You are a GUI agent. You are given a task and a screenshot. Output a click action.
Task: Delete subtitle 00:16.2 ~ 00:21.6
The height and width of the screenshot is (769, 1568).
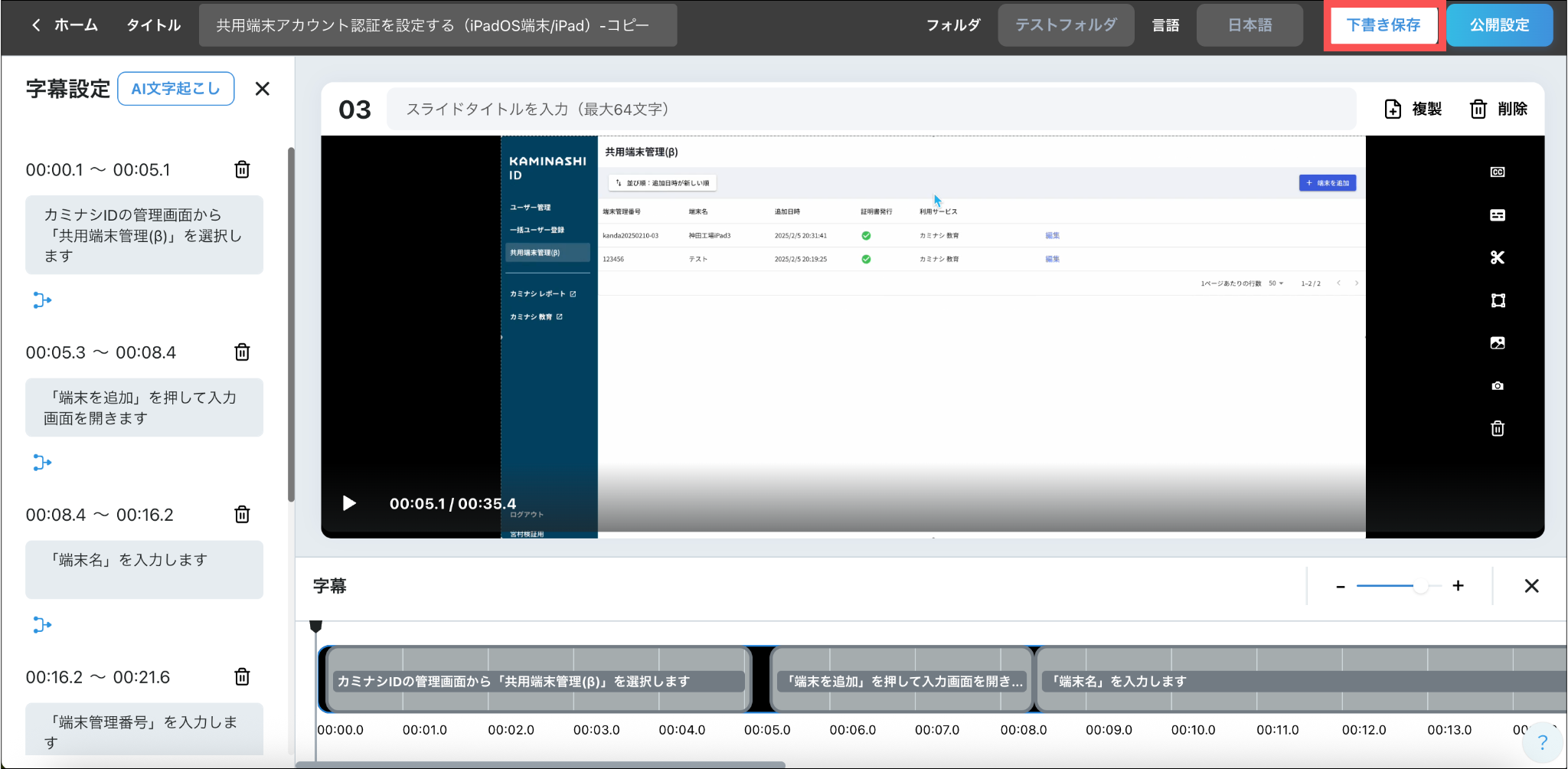(242, 676)
